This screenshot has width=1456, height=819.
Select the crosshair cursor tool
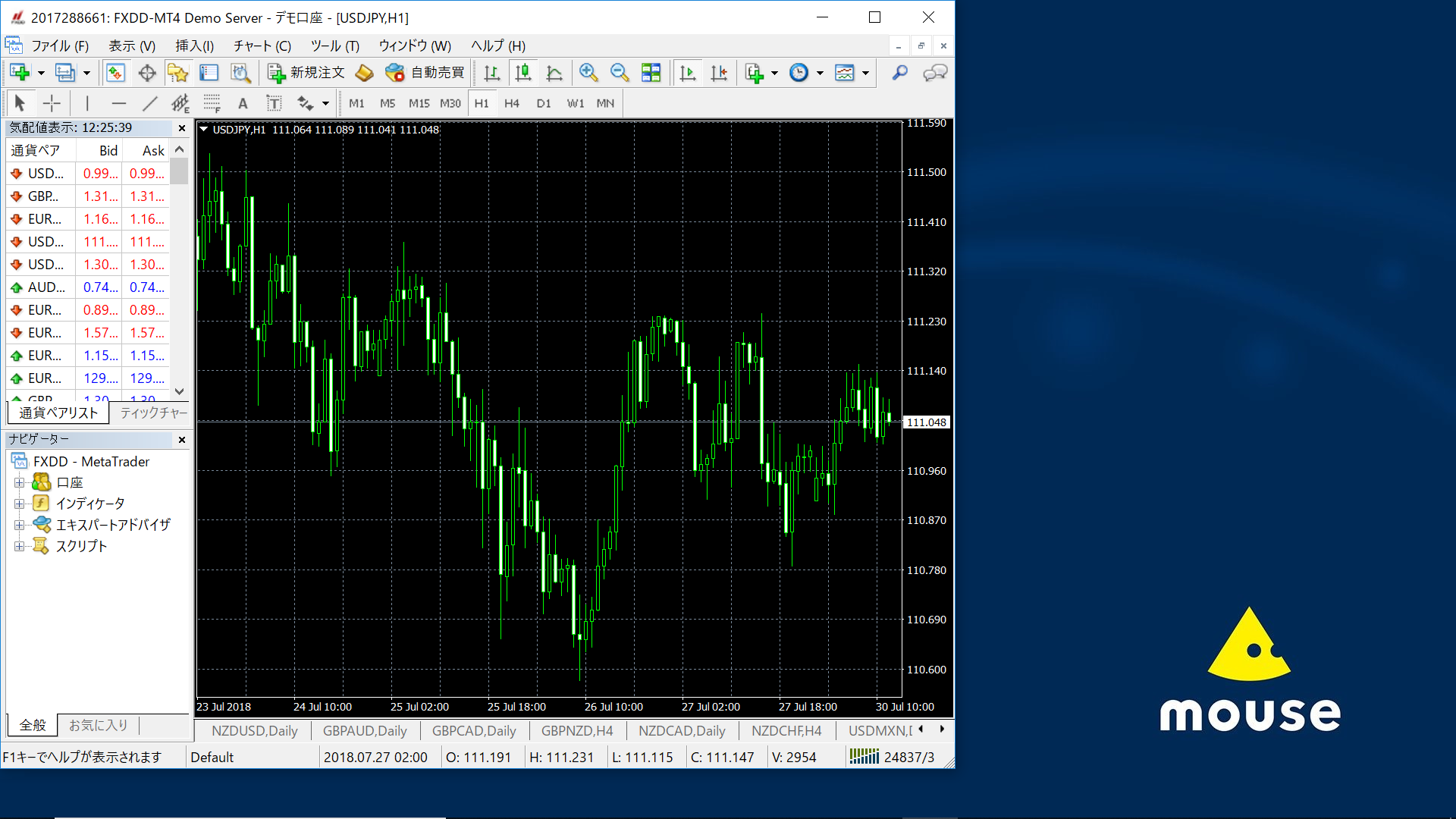point(52,103)
